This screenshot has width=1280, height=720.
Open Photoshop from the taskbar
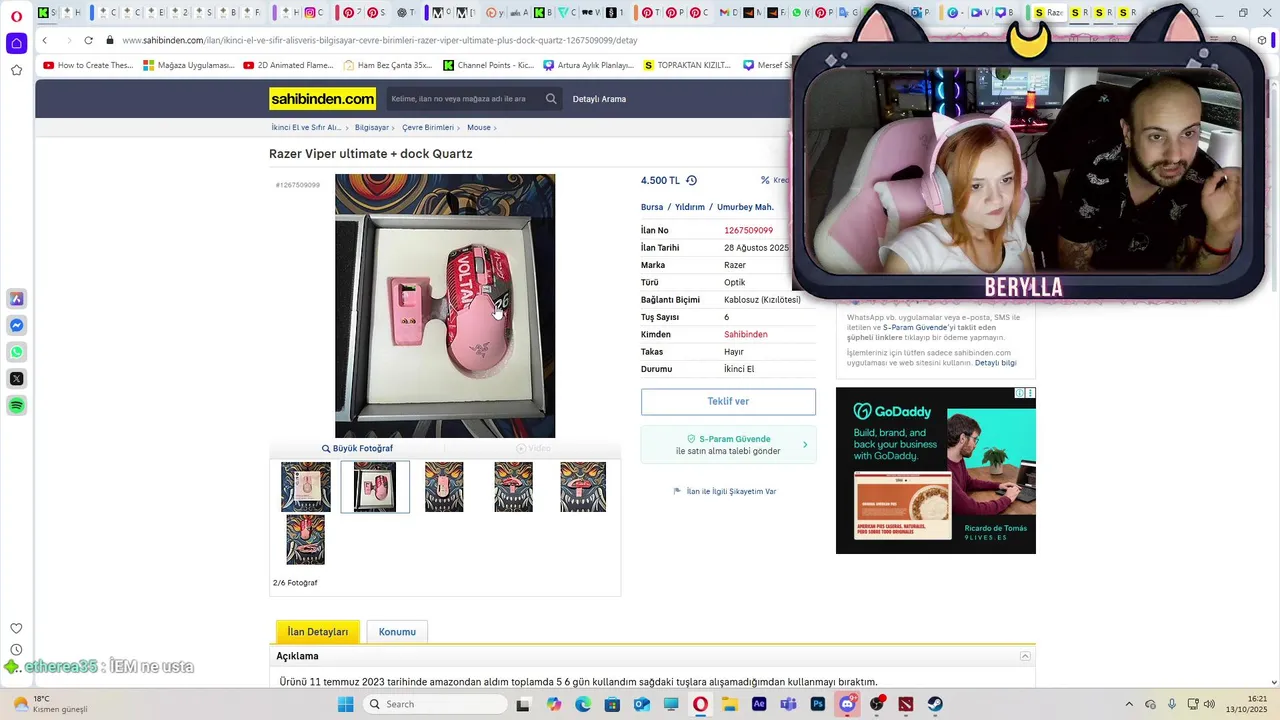[818, 704]
